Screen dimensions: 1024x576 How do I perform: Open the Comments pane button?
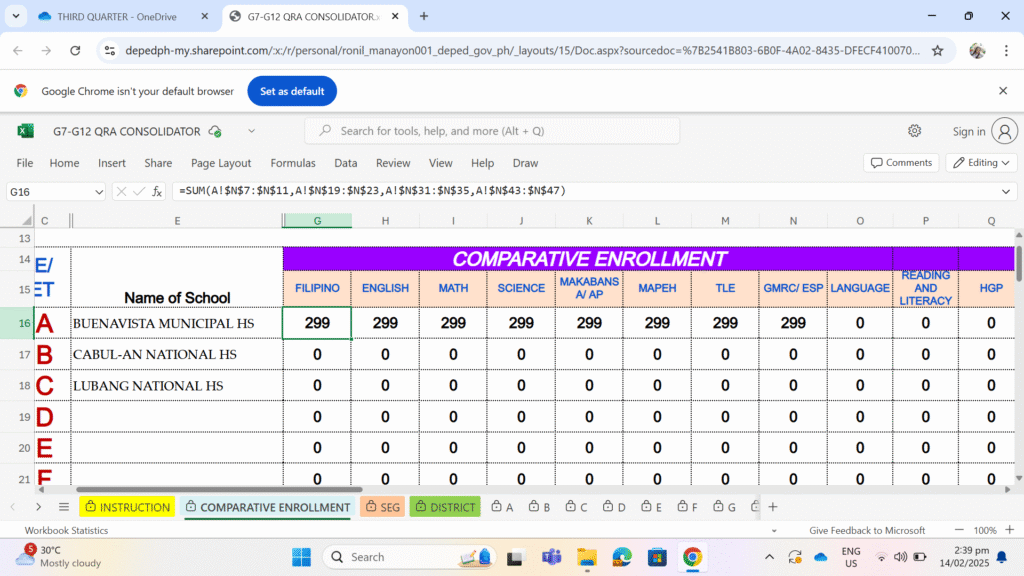pos(900,163)
